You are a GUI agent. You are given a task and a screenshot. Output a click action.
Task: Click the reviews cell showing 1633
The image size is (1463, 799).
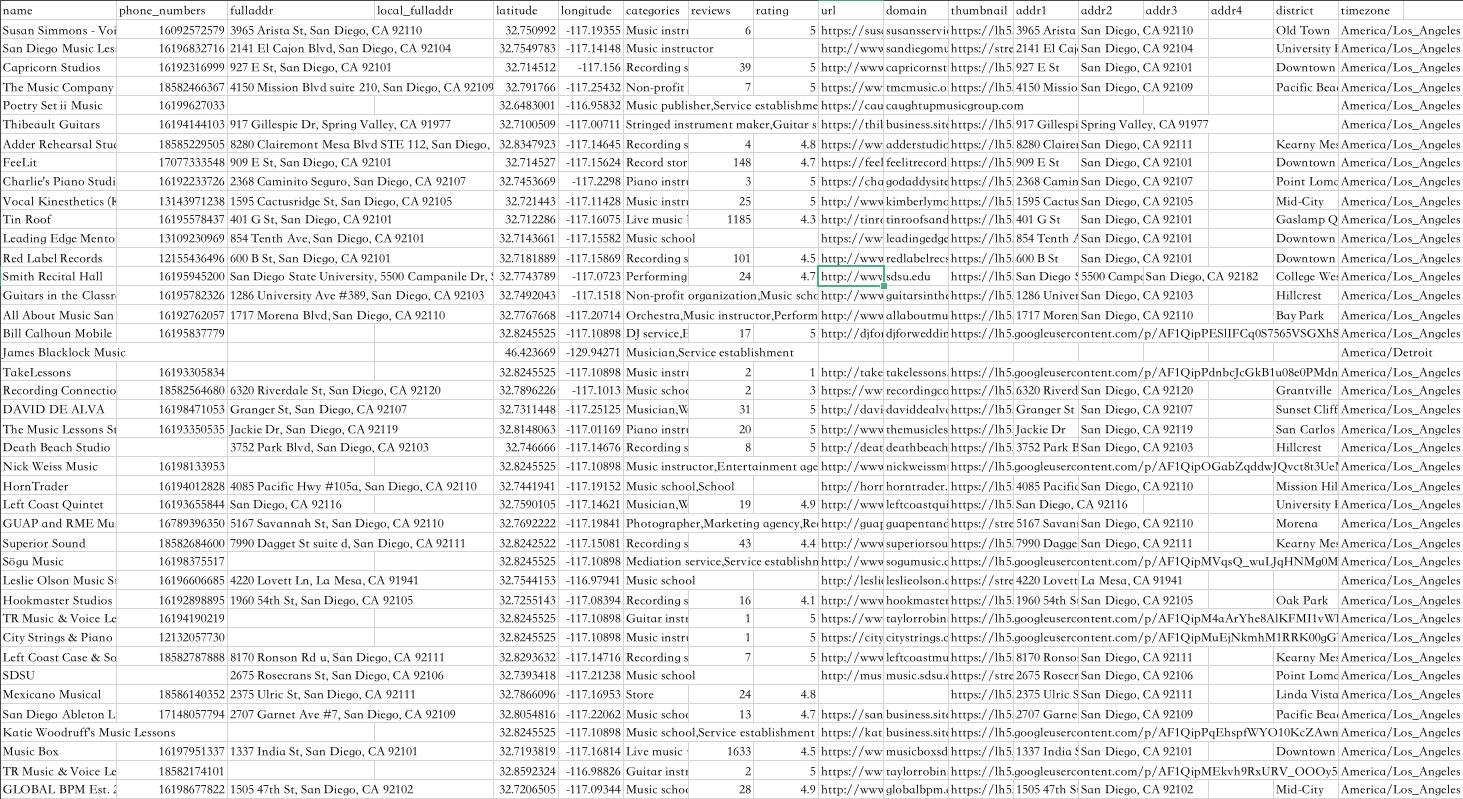pyautogui.click(x=720, y=752)
